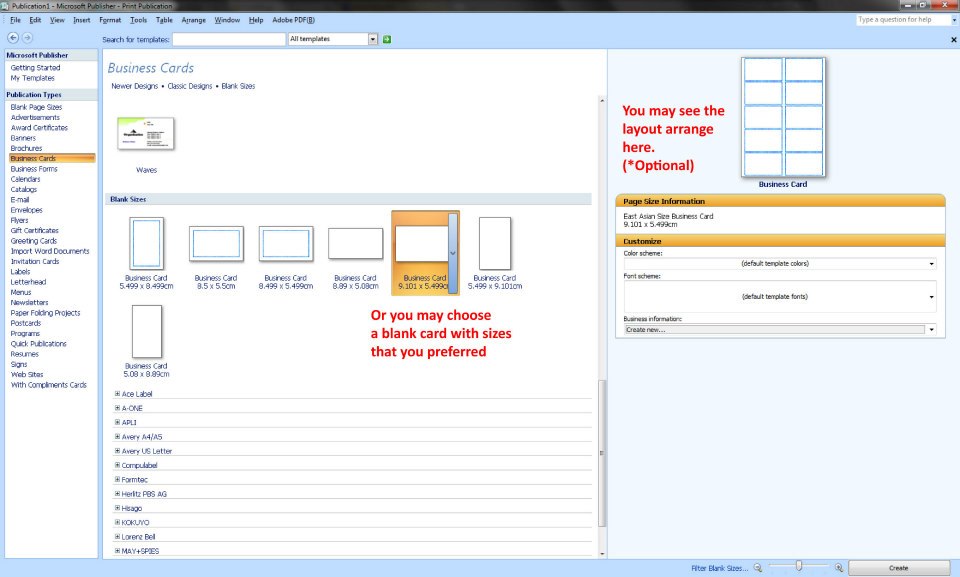This screenshot has height=577, width=960.
Task: Click the Back navigation arrow icon
Action: click(12, 37)
